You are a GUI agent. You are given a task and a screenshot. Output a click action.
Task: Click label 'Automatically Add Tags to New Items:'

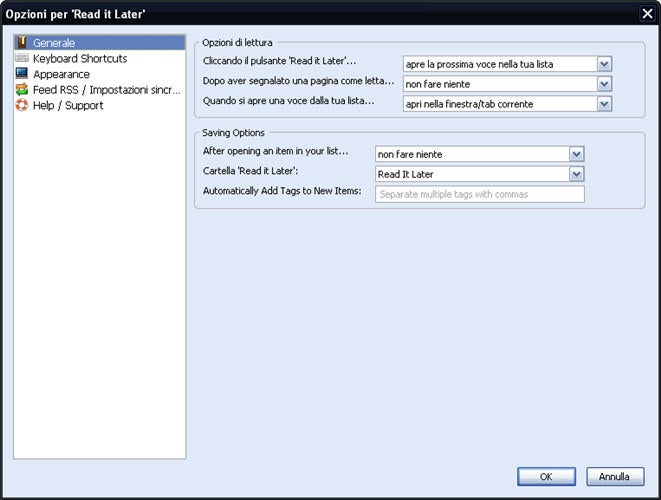pos(282,191)
